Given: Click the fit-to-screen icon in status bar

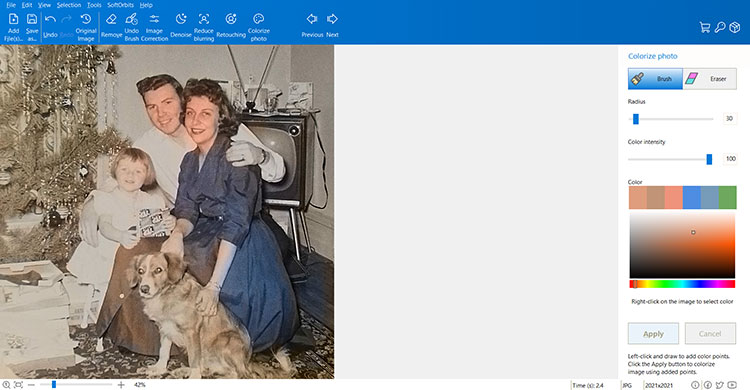Looking at the screenshot, I should (18, 385).
